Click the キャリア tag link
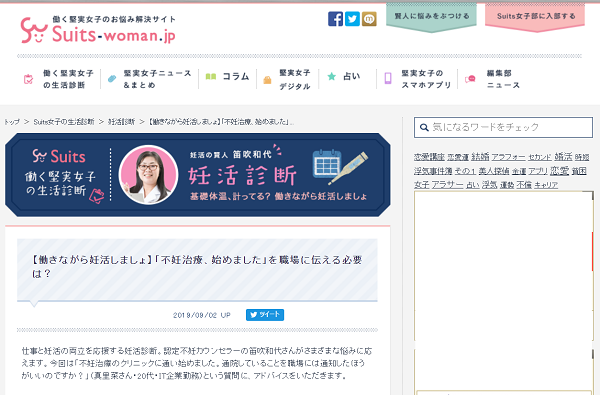 (x=546, y=185)
